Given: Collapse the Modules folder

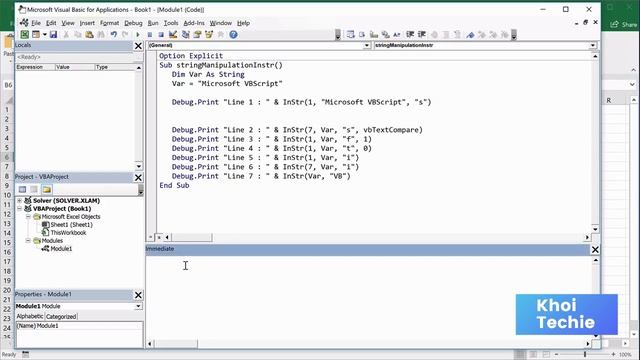Looking at the screenshot, I should [28, 241].
